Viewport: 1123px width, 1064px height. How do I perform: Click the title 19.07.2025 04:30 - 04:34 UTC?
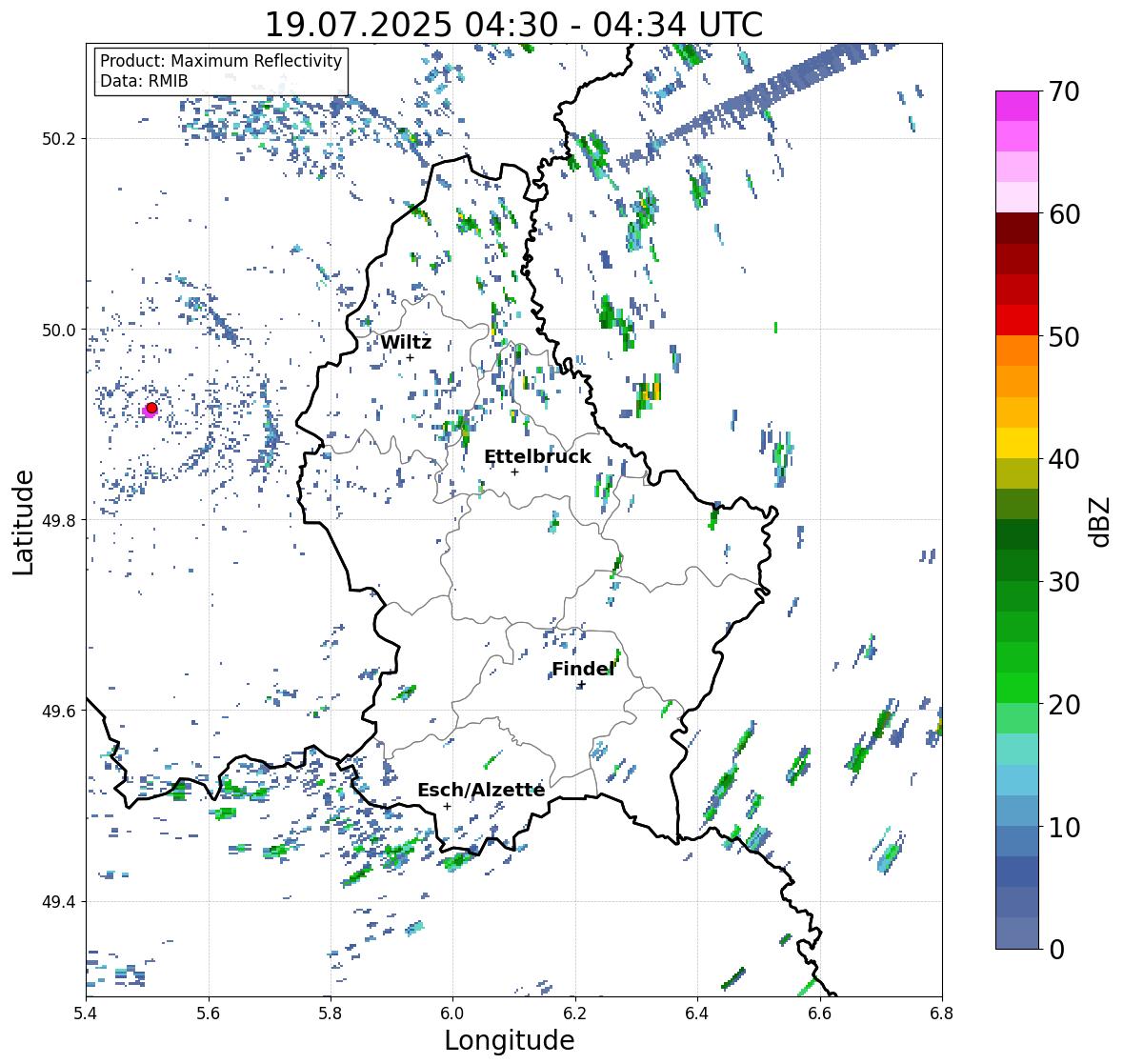pyautogui.click(x=513, y=25)
